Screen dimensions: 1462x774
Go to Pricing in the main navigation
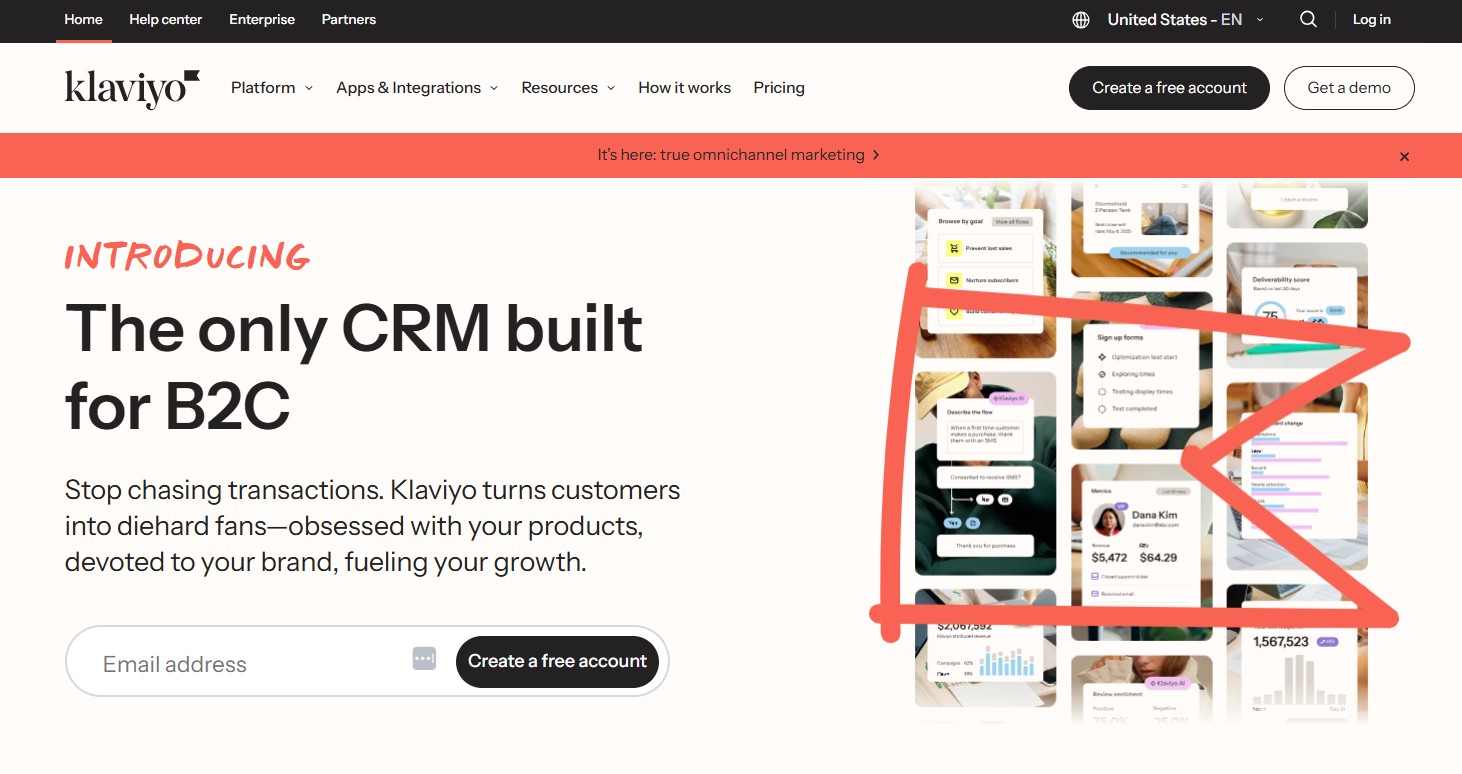point(778,87)
